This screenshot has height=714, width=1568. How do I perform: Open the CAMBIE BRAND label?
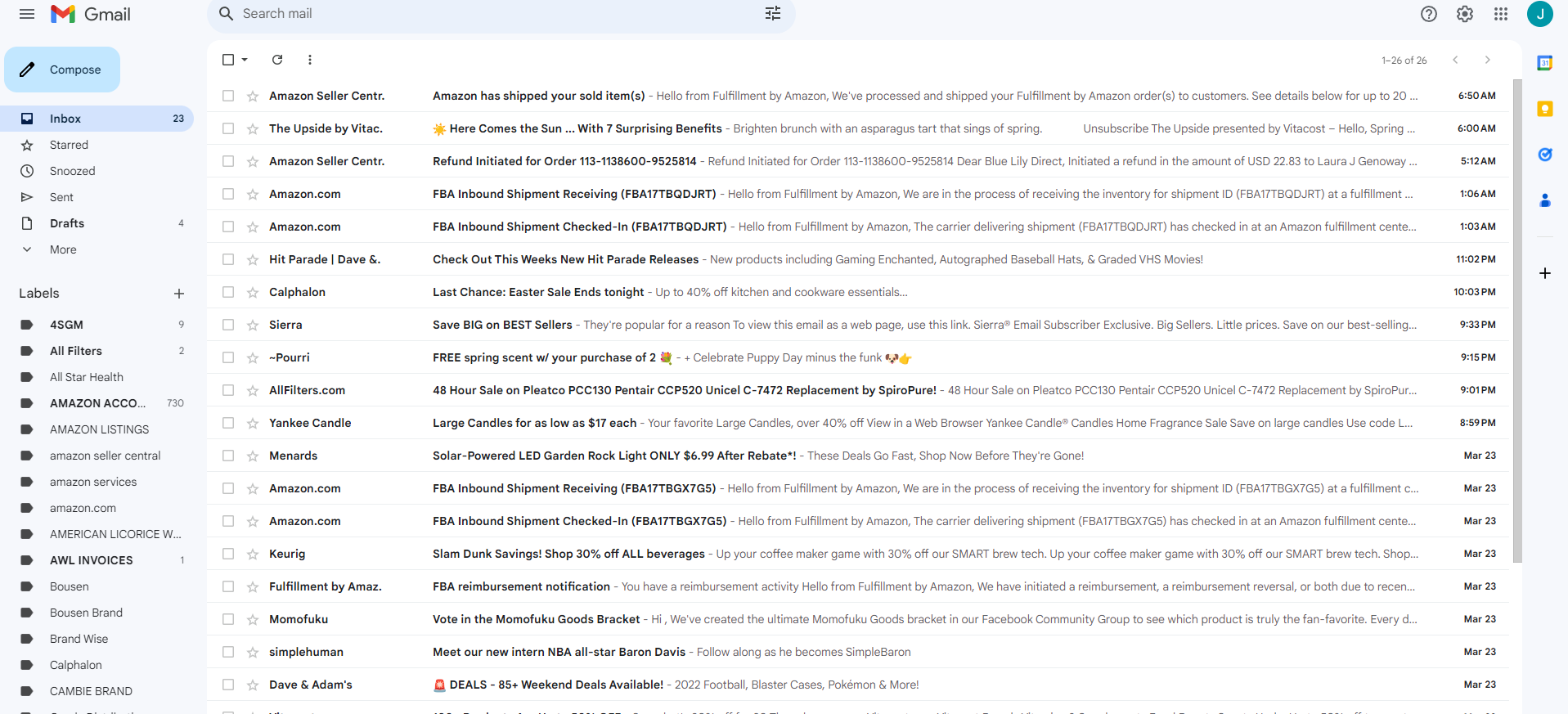coord(97,691)
